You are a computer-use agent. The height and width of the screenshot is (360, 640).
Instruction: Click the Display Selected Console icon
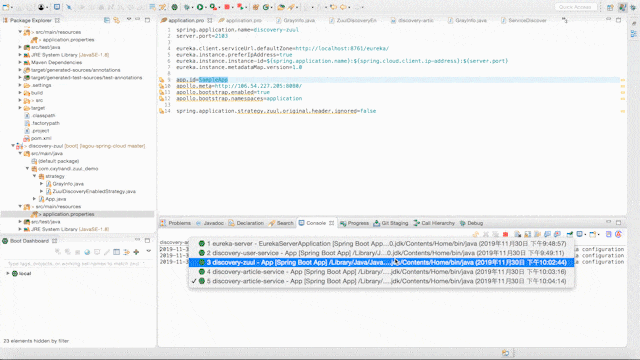(x=580, y=234)
